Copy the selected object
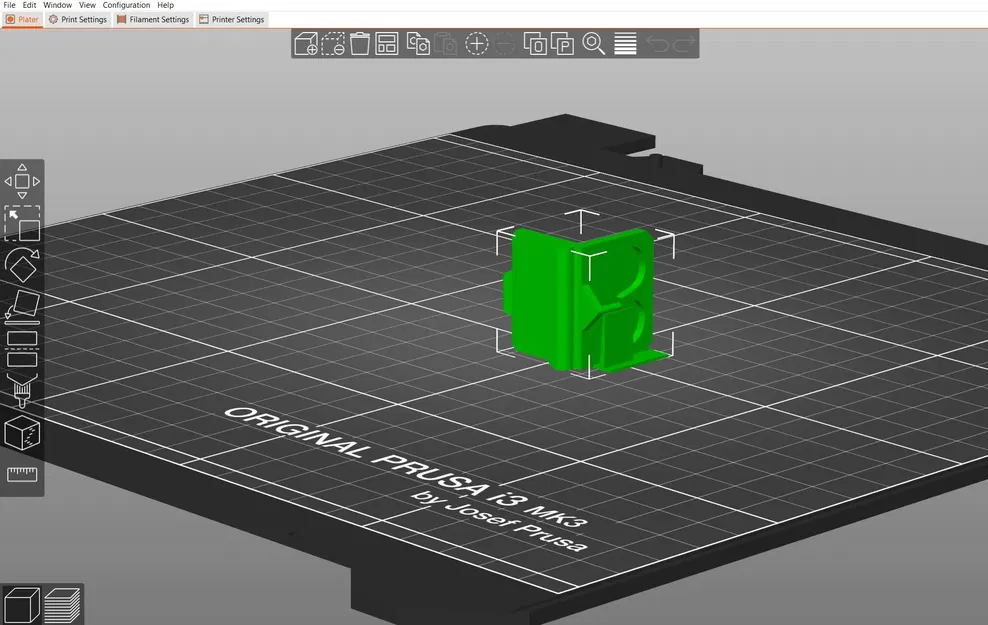The height and width of the screenshot is (625, 988). coord(417,44)
